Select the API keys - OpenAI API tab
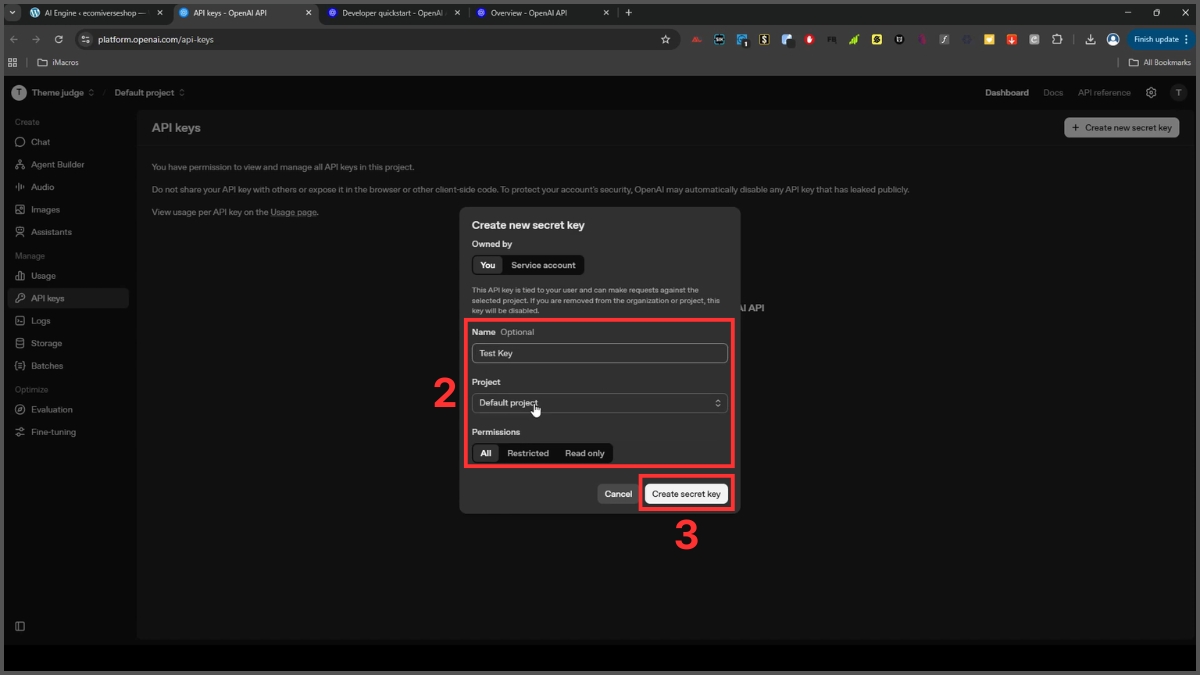 (x=245, y=13)
